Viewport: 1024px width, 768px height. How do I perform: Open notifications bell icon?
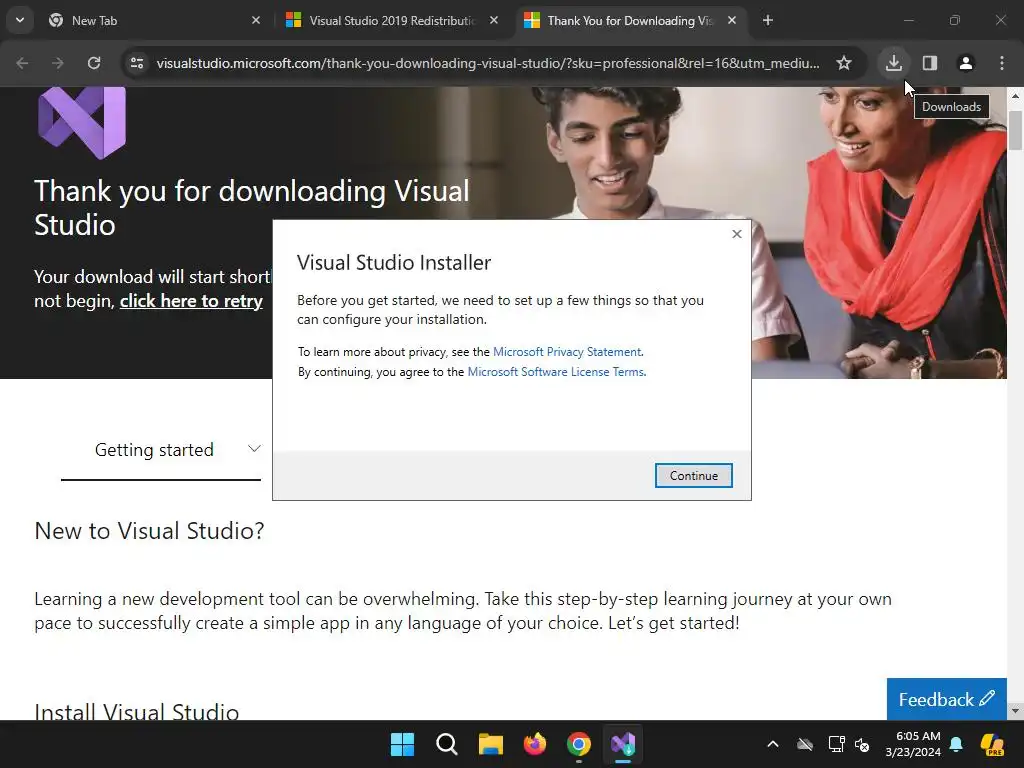coord(956,744)
